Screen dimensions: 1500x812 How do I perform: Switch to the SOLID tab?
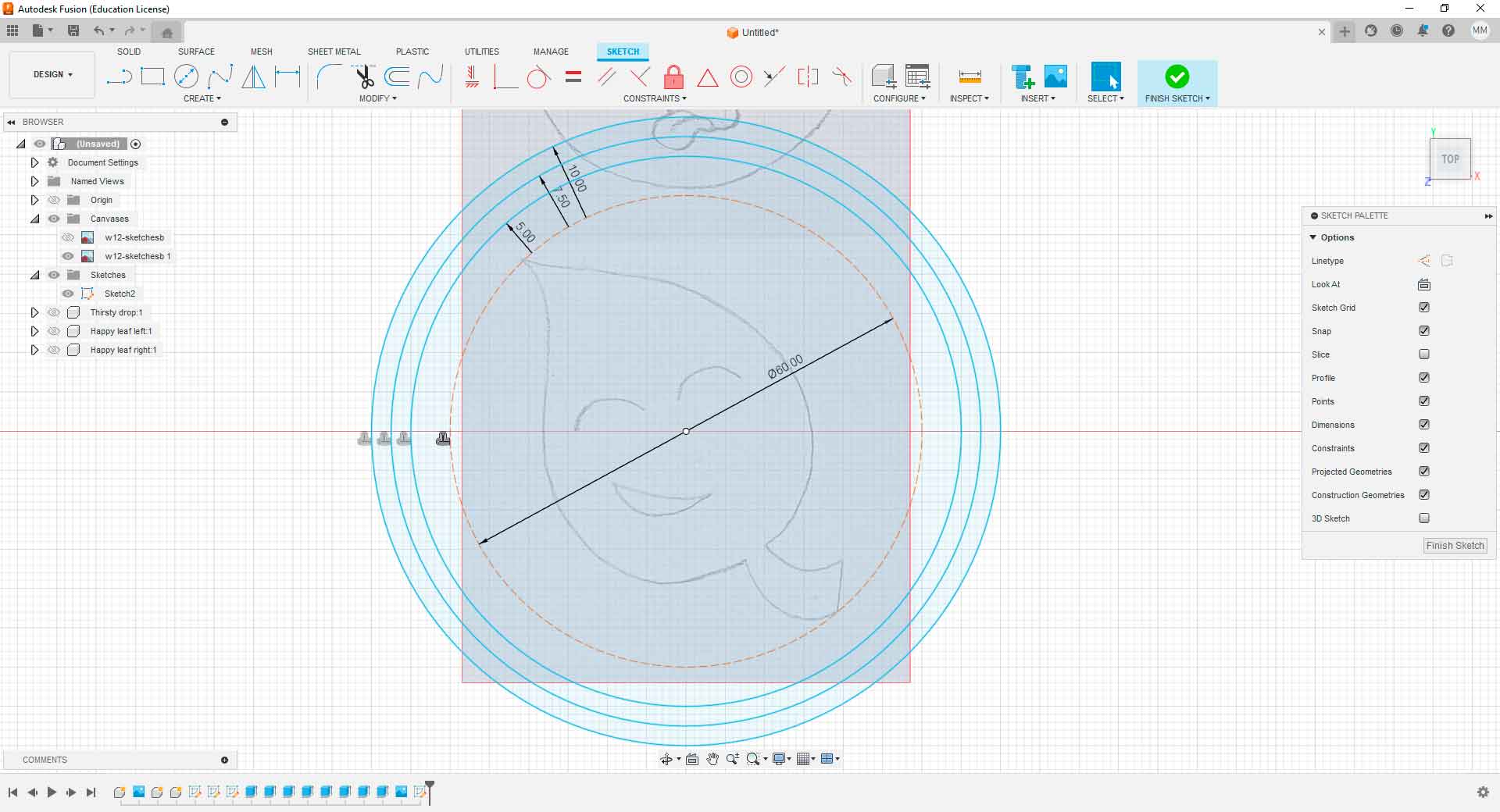point(129,52)
